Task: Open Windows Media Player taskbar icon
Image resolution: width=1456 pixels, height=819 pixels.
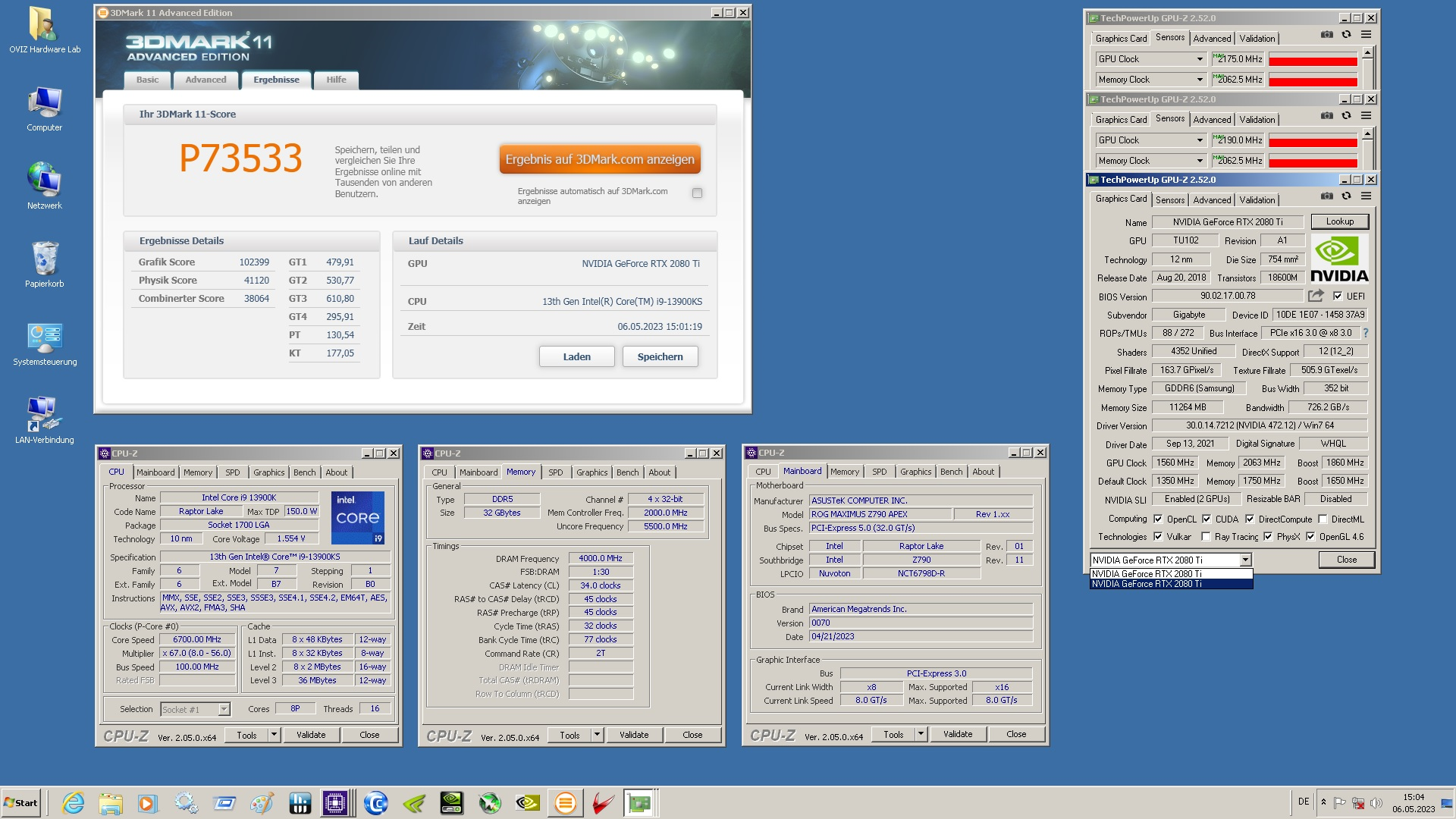Action: pyautogui.click(x=148, y=803)
